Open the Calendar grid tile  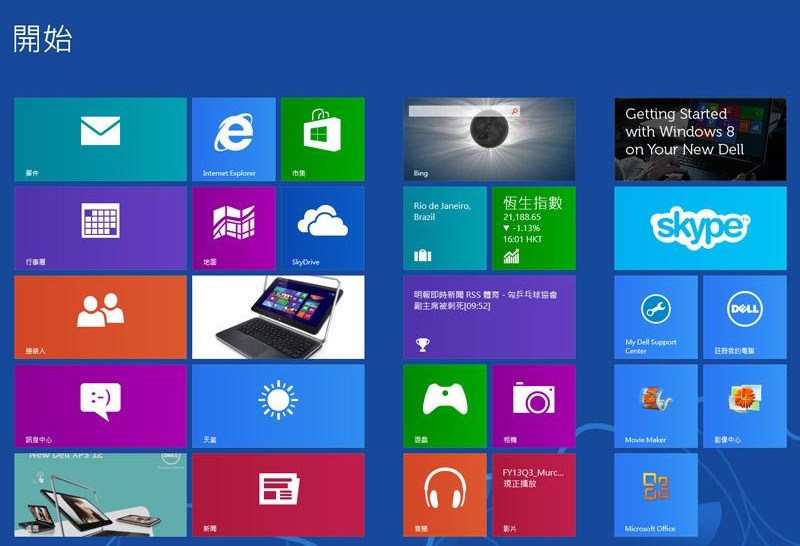[100, 227]
